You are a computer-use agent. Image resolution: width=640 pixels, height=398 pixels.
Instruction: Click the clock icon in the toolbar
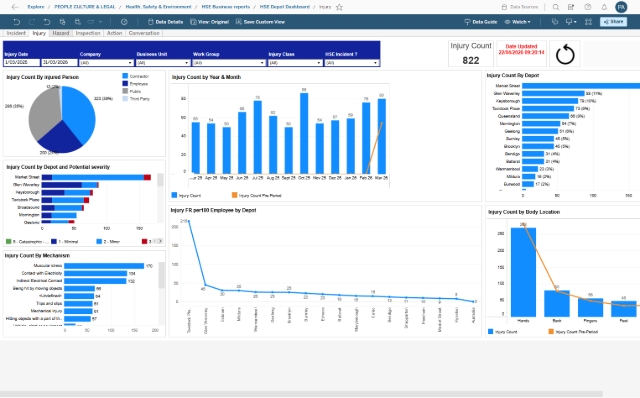tap(124, 22)
